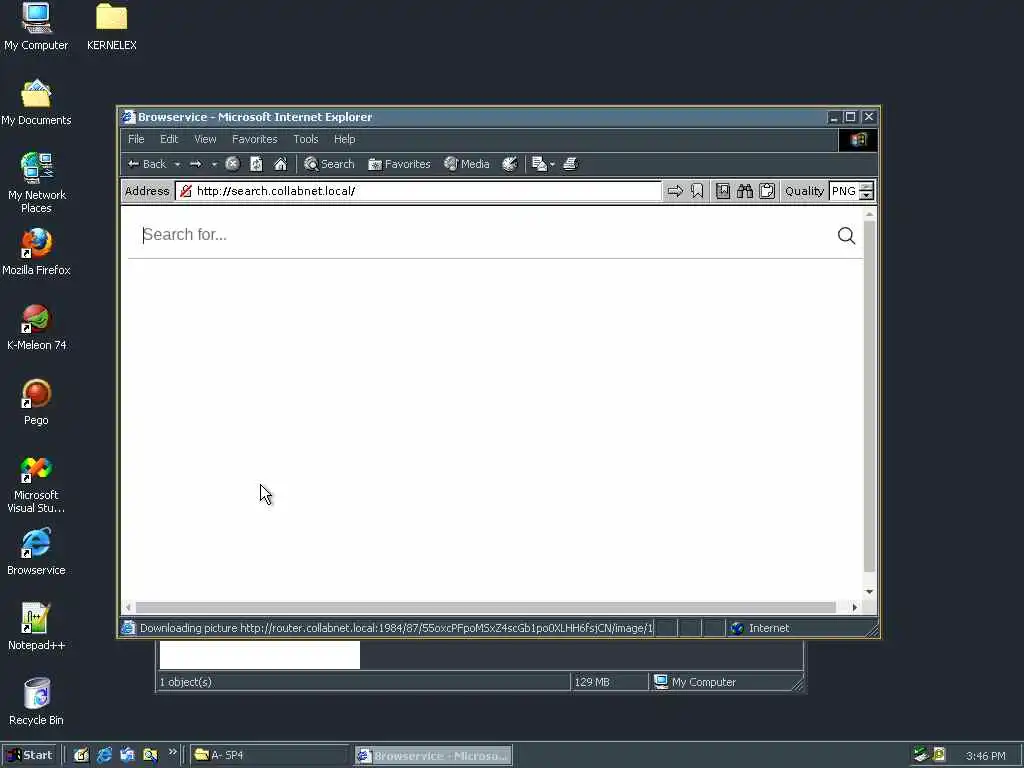Screen dimensions: 1024x768
Task: Click the clipboard icon on the address bar
Action: (x=767, y=191)
